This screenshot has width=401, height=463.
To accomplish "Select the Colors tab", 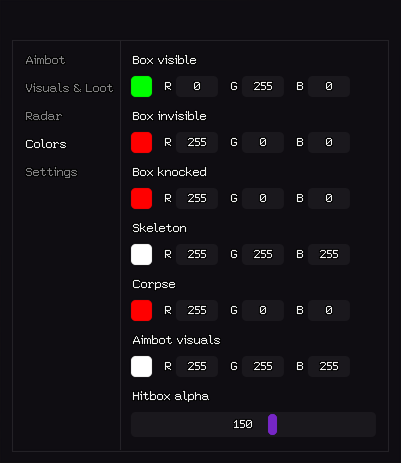I will [46, 144].
